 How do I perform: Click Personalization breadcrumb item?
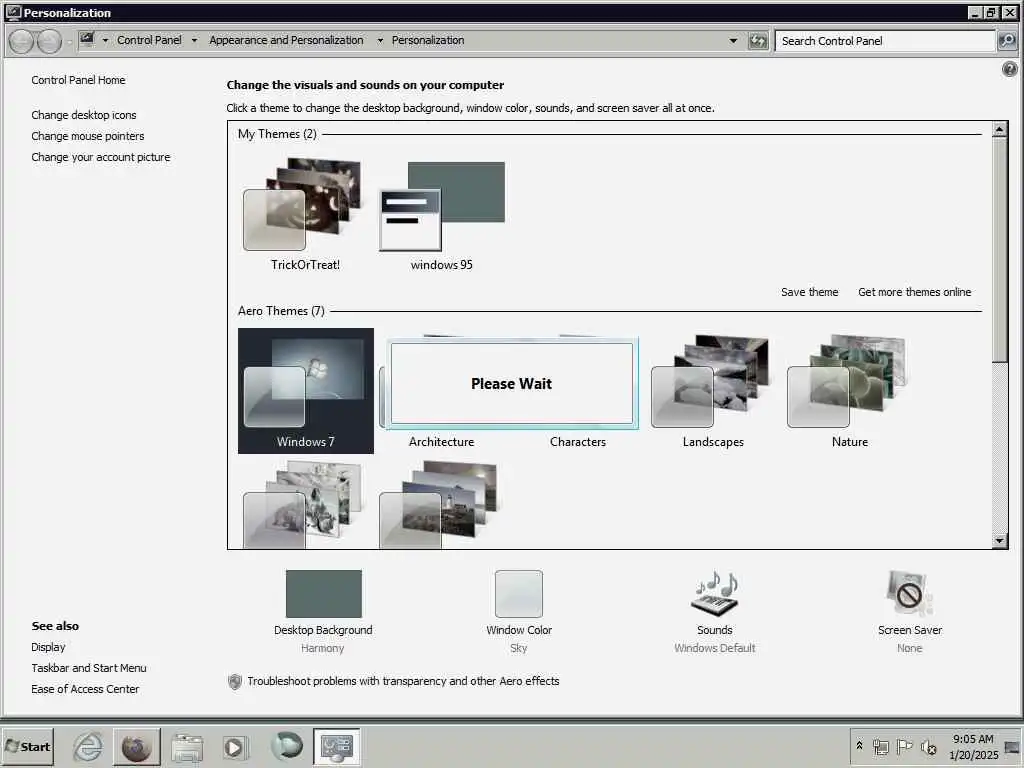428,40
